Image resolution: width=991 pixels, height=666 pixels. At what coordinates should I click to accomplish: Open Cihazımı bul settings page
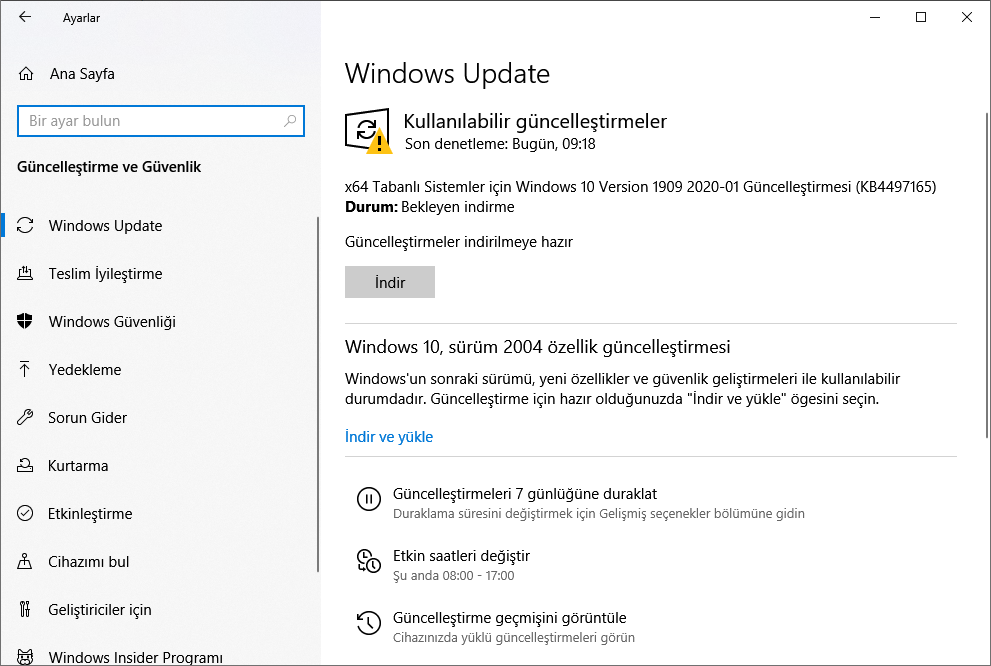(x=89, y=562)
